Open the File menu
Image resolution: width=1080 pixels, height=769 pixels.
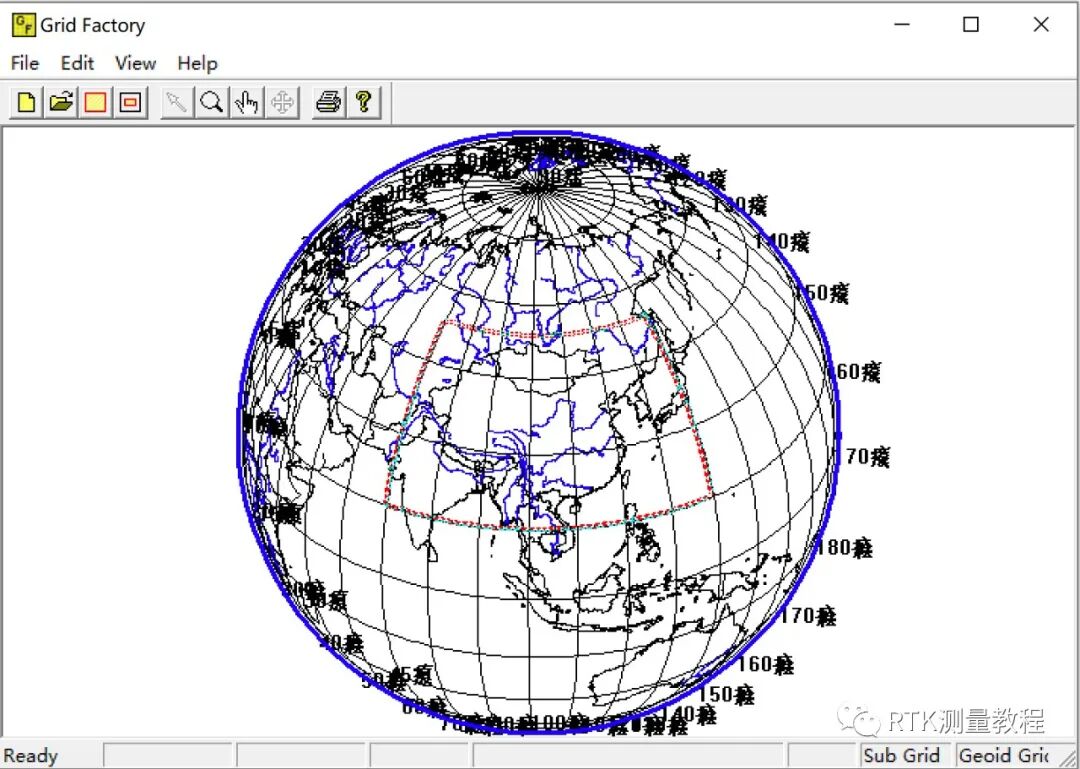tap(25, 63)
